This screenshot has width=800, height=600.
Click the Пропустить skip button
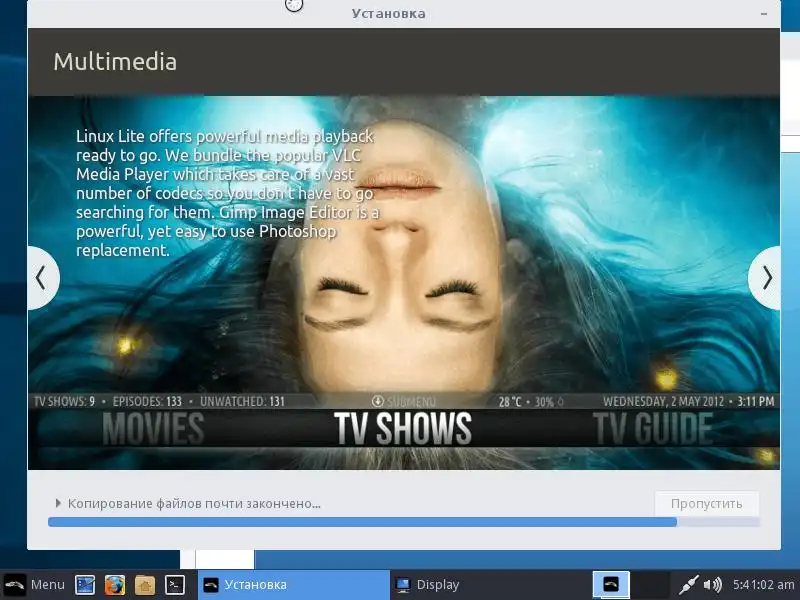[707, 504]
